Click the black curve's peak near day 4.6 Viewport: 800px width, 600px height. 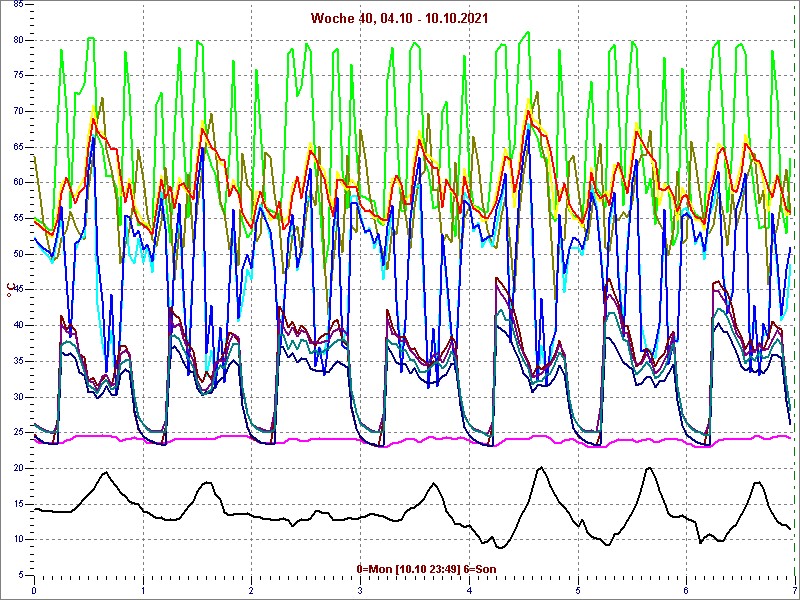(541, 467)
